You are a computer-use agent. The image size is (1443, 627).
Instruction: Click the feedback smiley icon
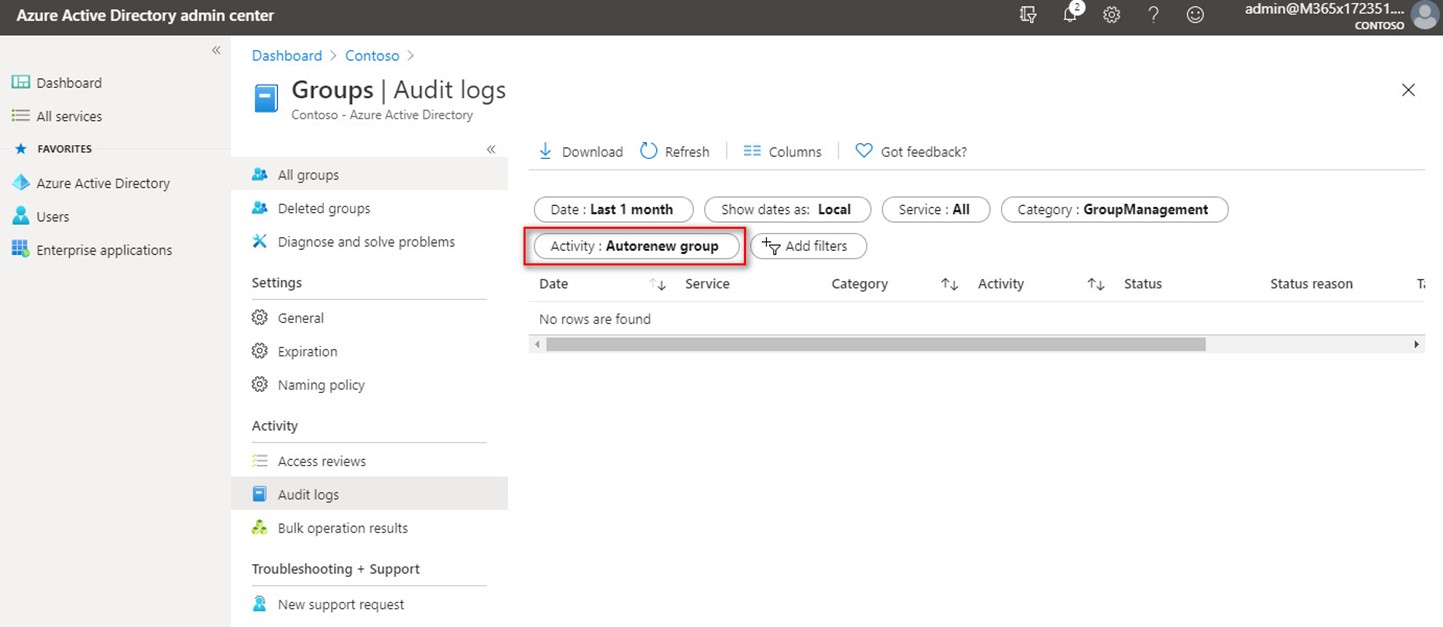[1195, 15]
